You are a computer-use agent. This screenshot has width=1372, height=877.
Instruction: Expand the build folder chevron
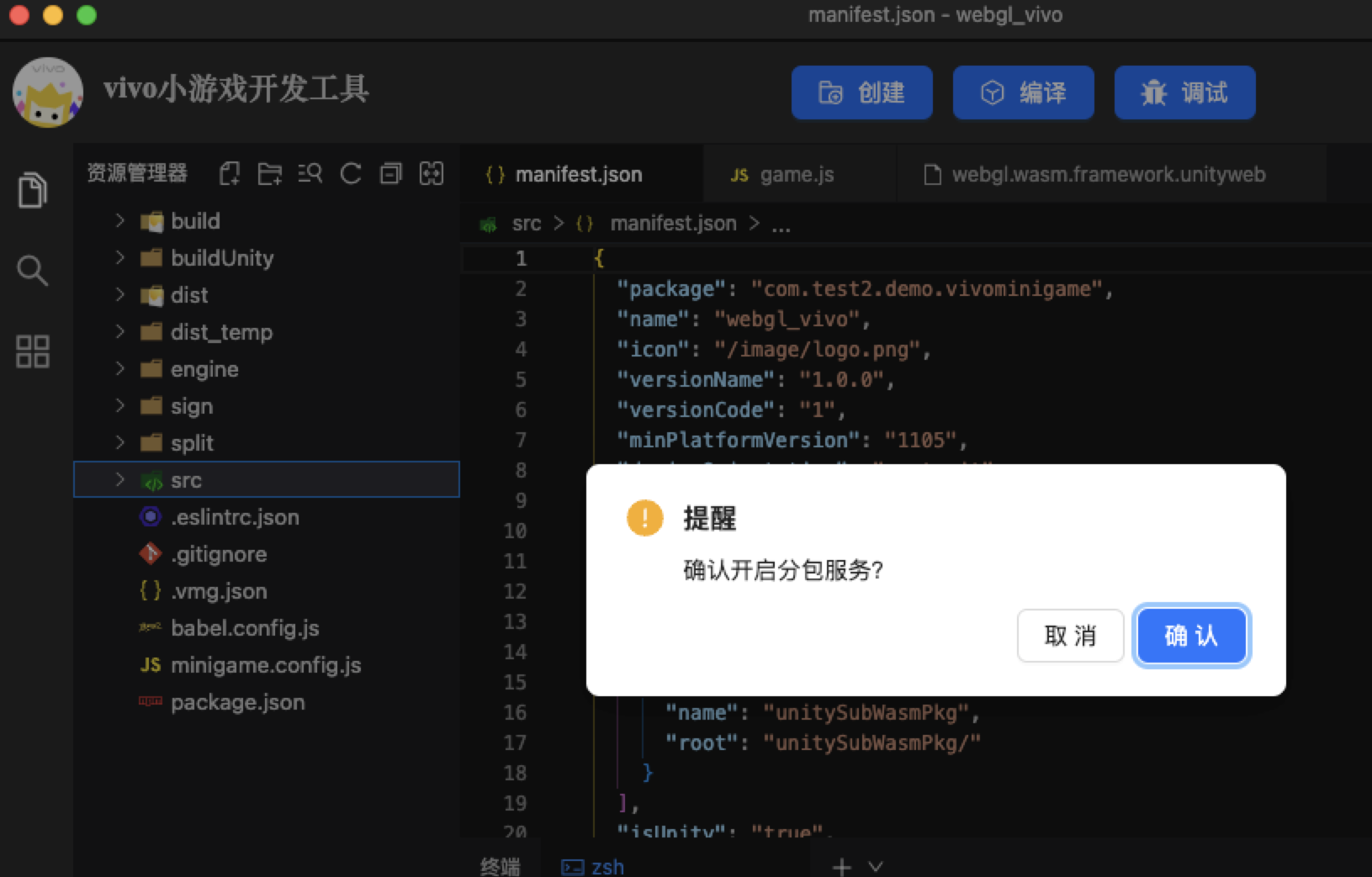pyautogui.click(x=119, y=220)
